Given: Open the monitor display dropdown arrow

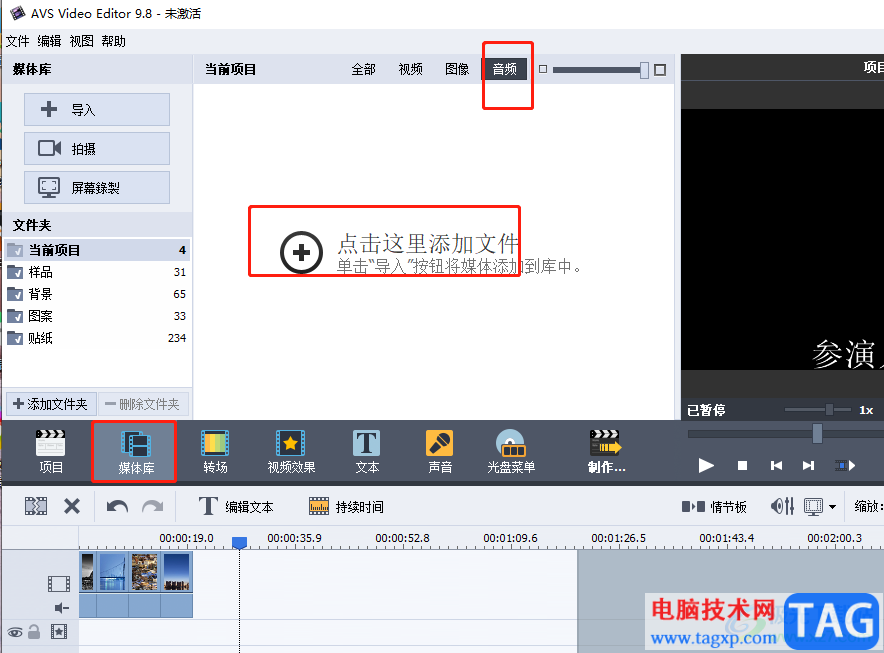Looking at the screenshot, I should point(832,507).
